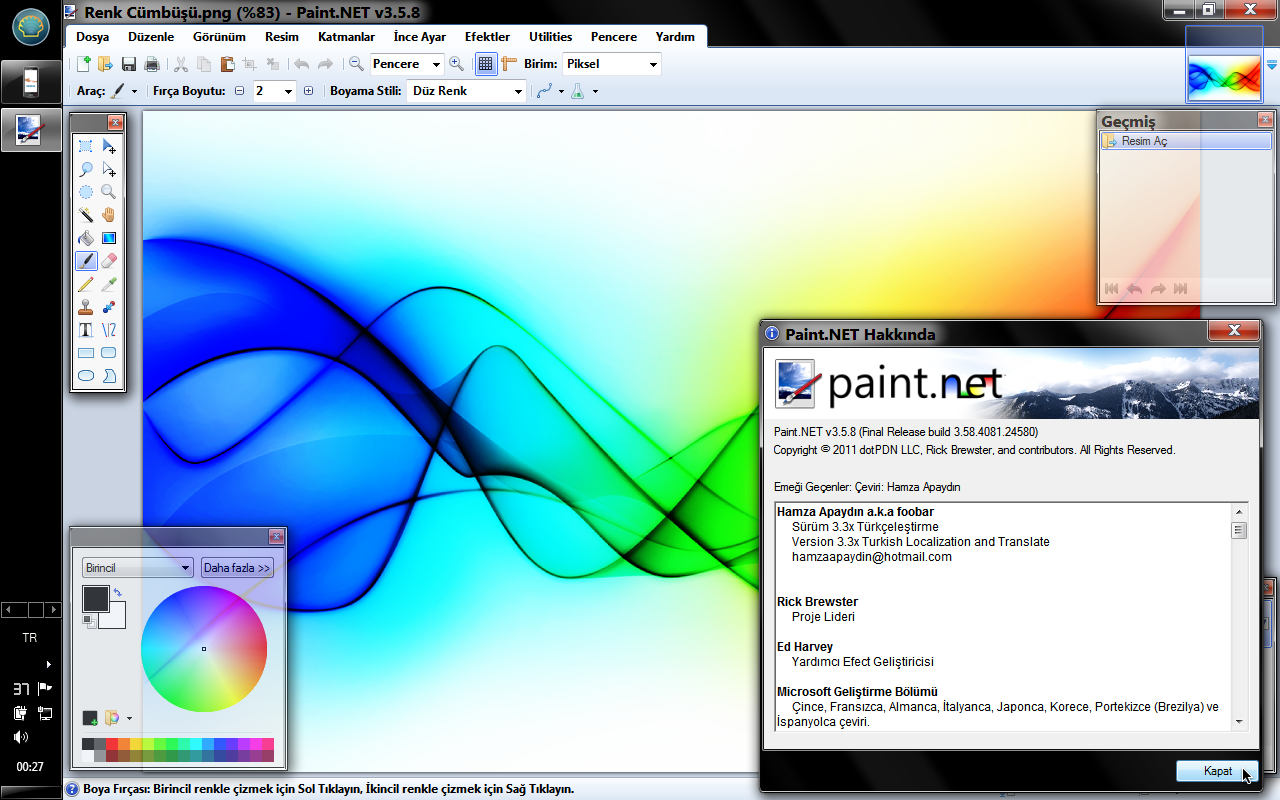Image resolution: width=1280 pixels, height=800 pixels.
Task: Click the New image toolbar icon
Action: tap(84, 64)
